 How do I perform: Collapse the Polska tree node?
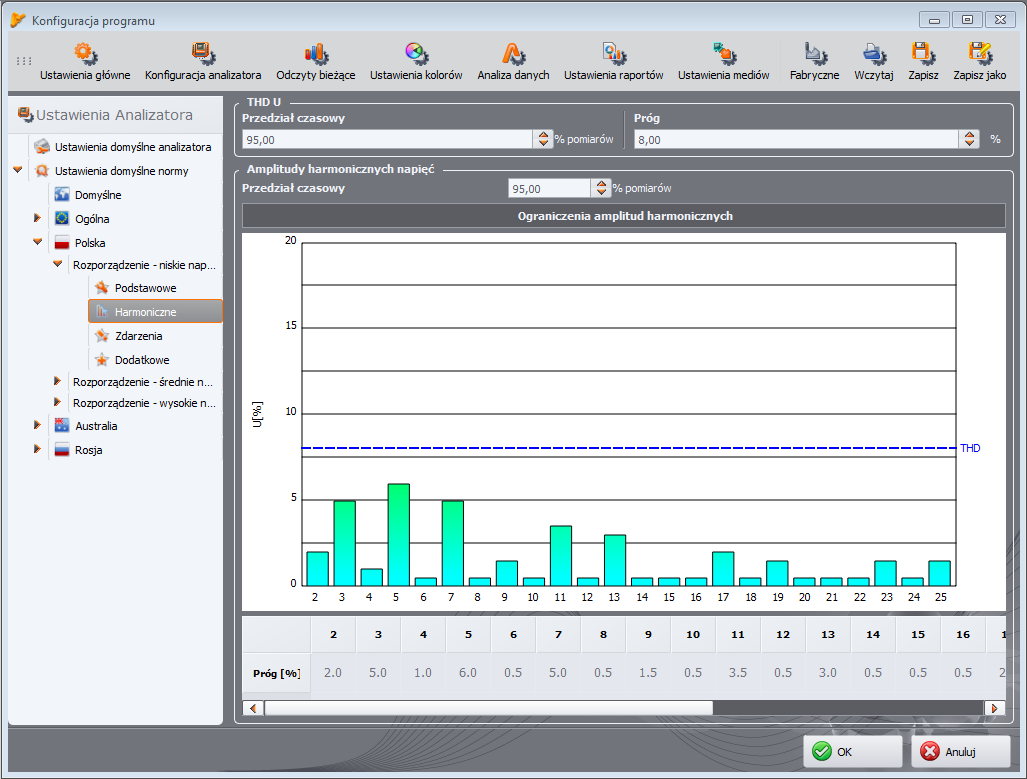tap(37, 242)
